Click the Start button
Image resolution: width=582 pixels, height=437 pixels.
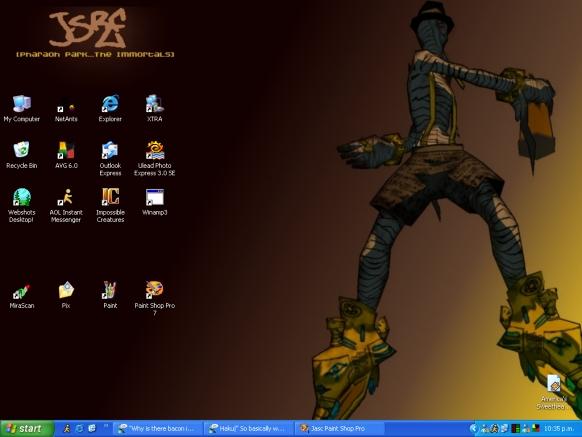click(x=27, y=428)
